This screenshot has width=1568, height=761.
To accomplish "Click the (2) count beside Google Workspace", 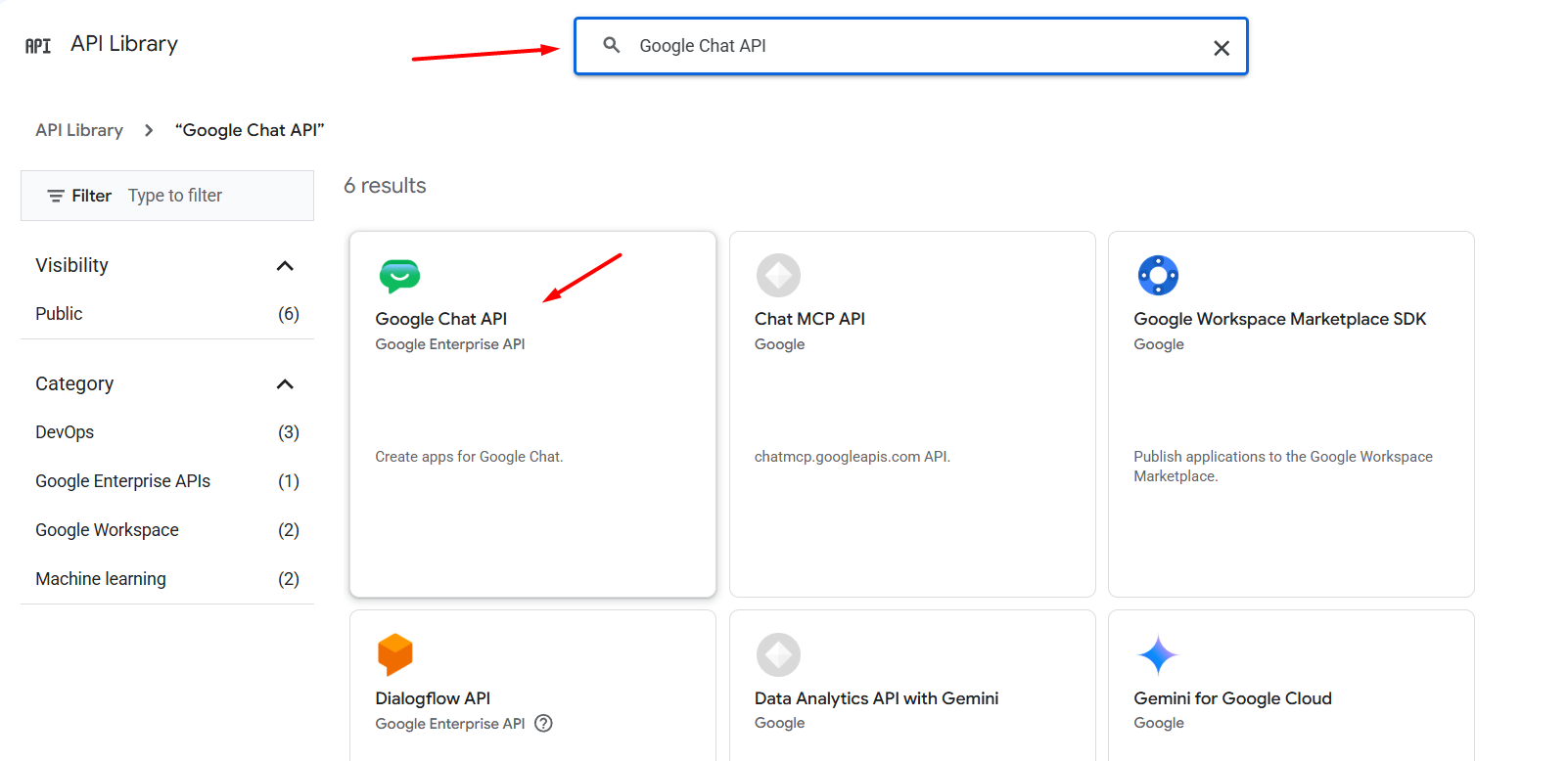I will pyautogui.click(x=288, y=530).
